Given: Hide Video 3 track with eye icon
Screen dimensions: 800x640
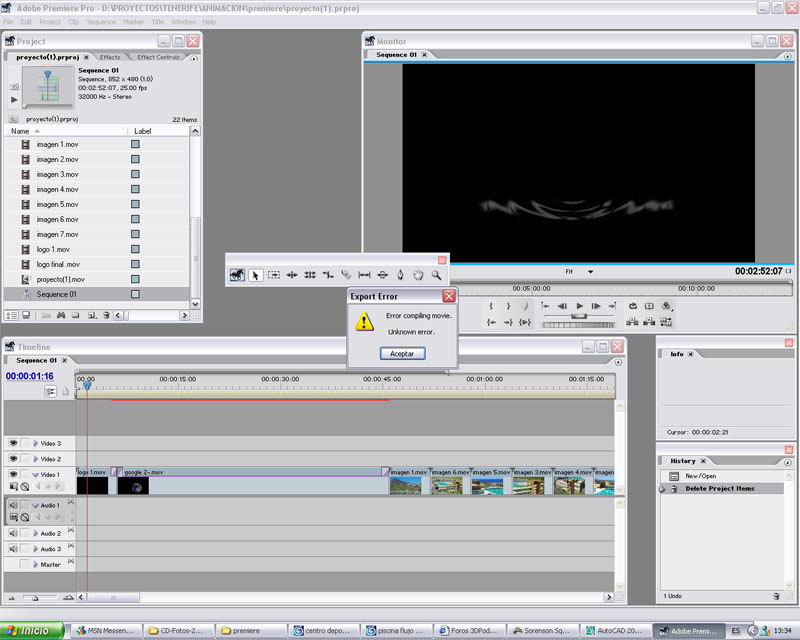Looking at the screenshot, I should (x=13, y=443).
